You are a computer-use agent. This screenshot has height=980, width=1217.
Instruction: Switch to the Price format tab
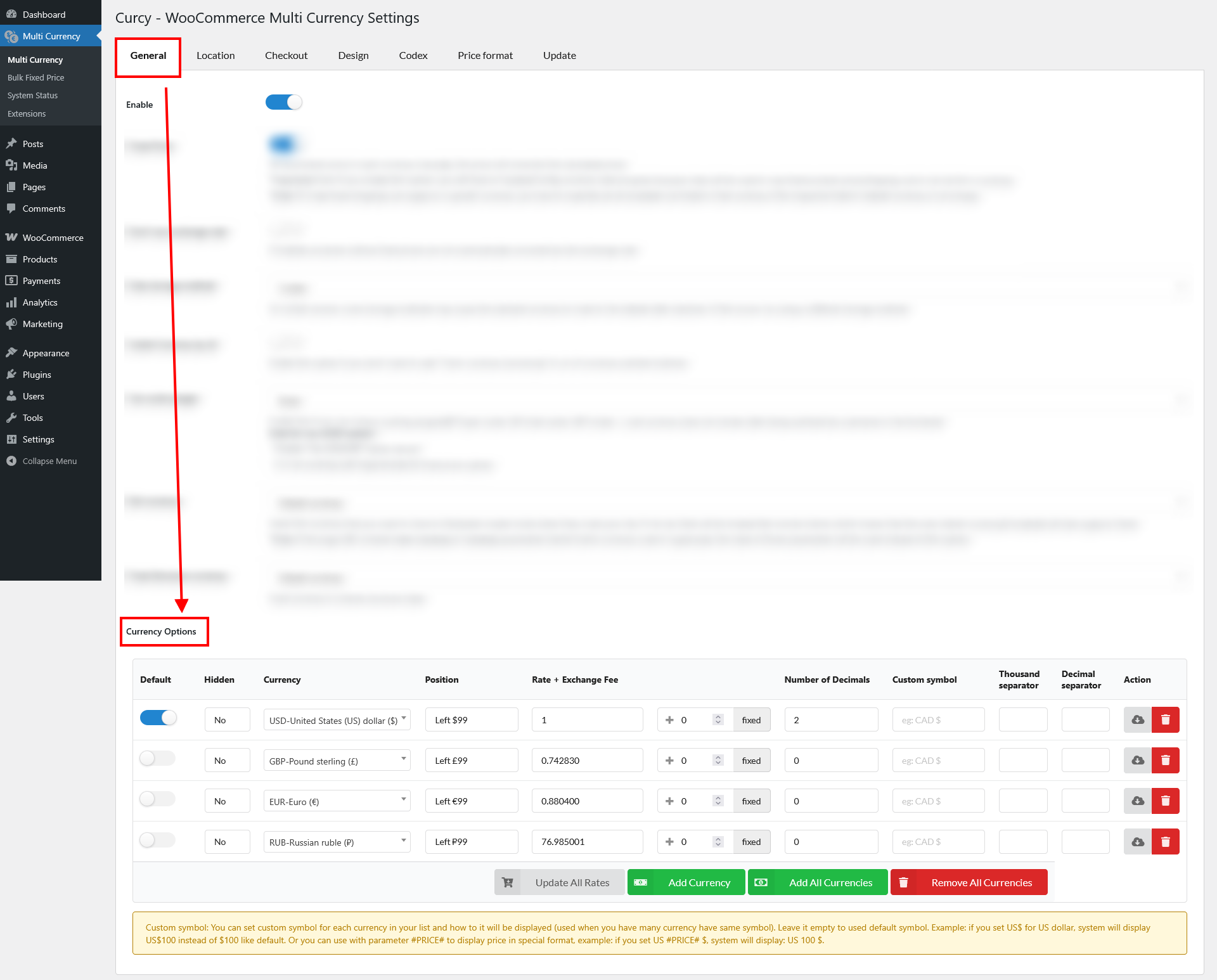[x=486, y=56]
